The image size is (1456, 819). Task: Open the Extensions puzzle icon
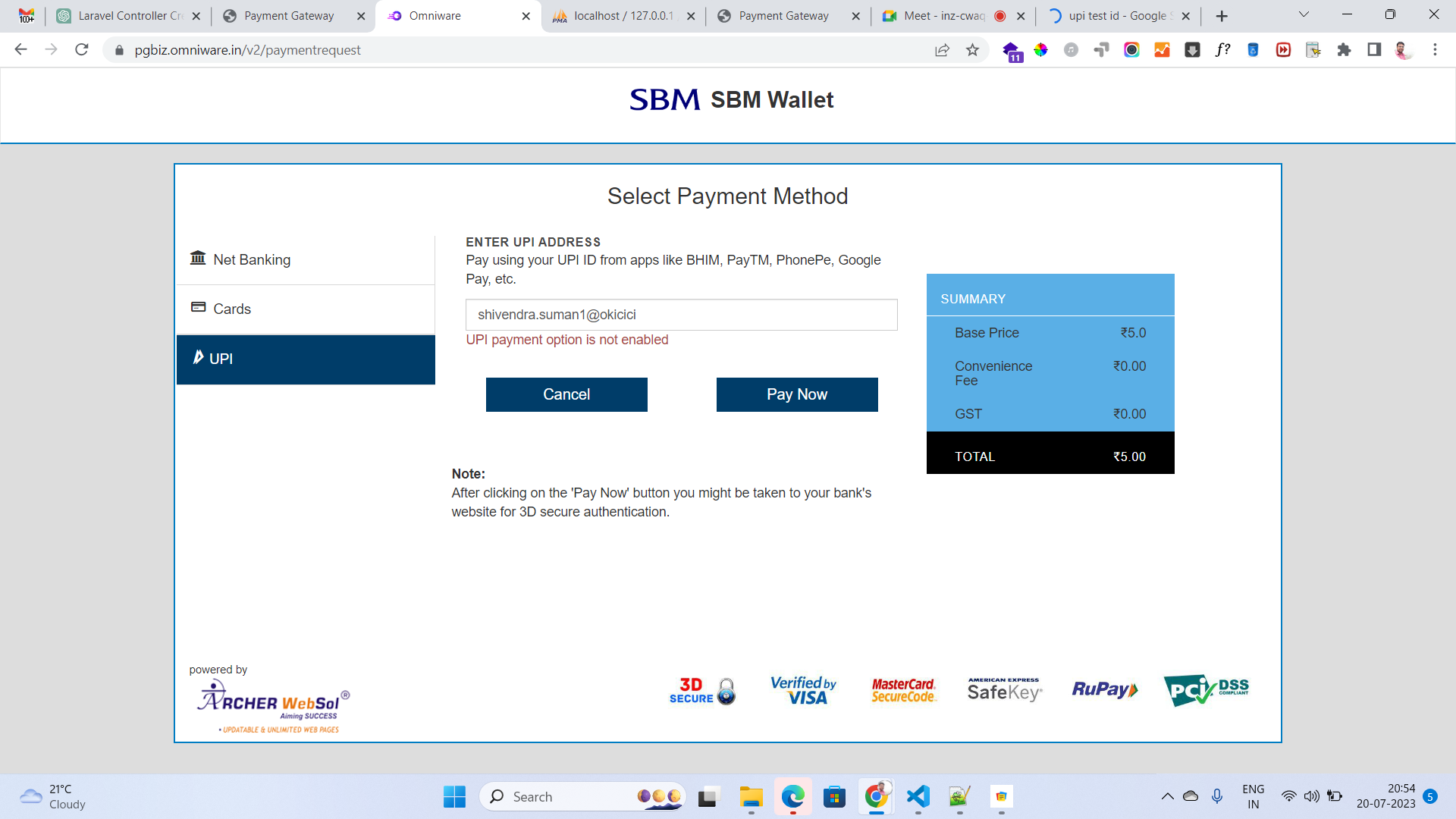(x=1345, y=50)
